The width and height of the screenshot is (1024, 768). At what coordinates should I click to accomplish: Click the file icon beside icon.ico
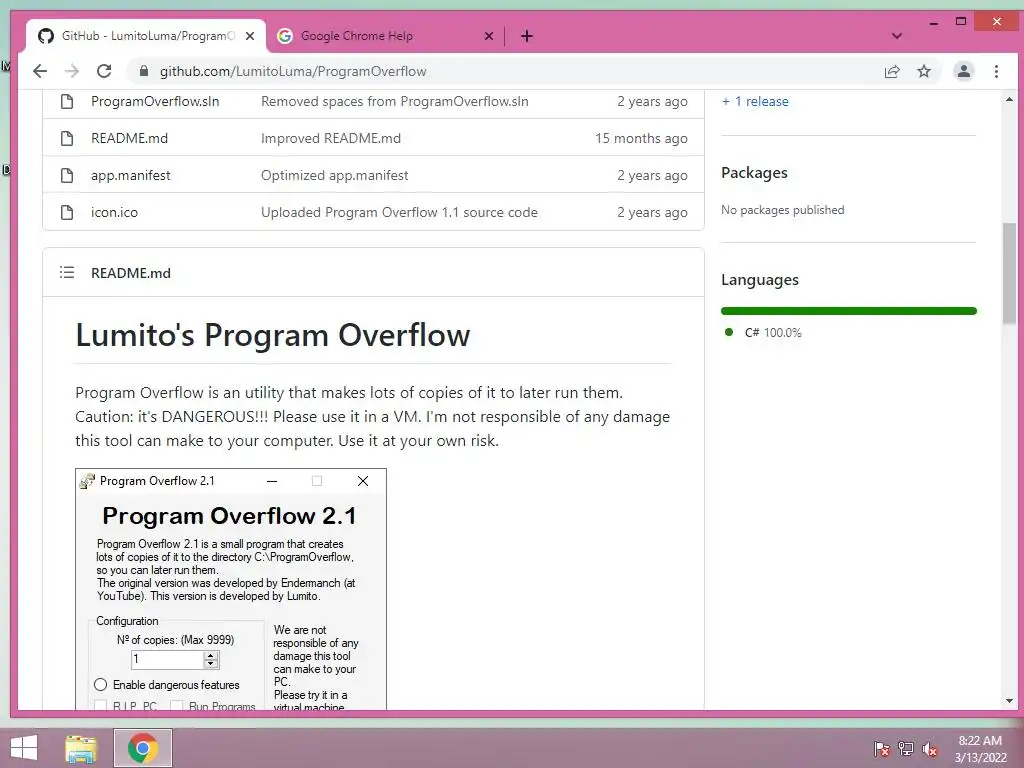coord(67,212)
